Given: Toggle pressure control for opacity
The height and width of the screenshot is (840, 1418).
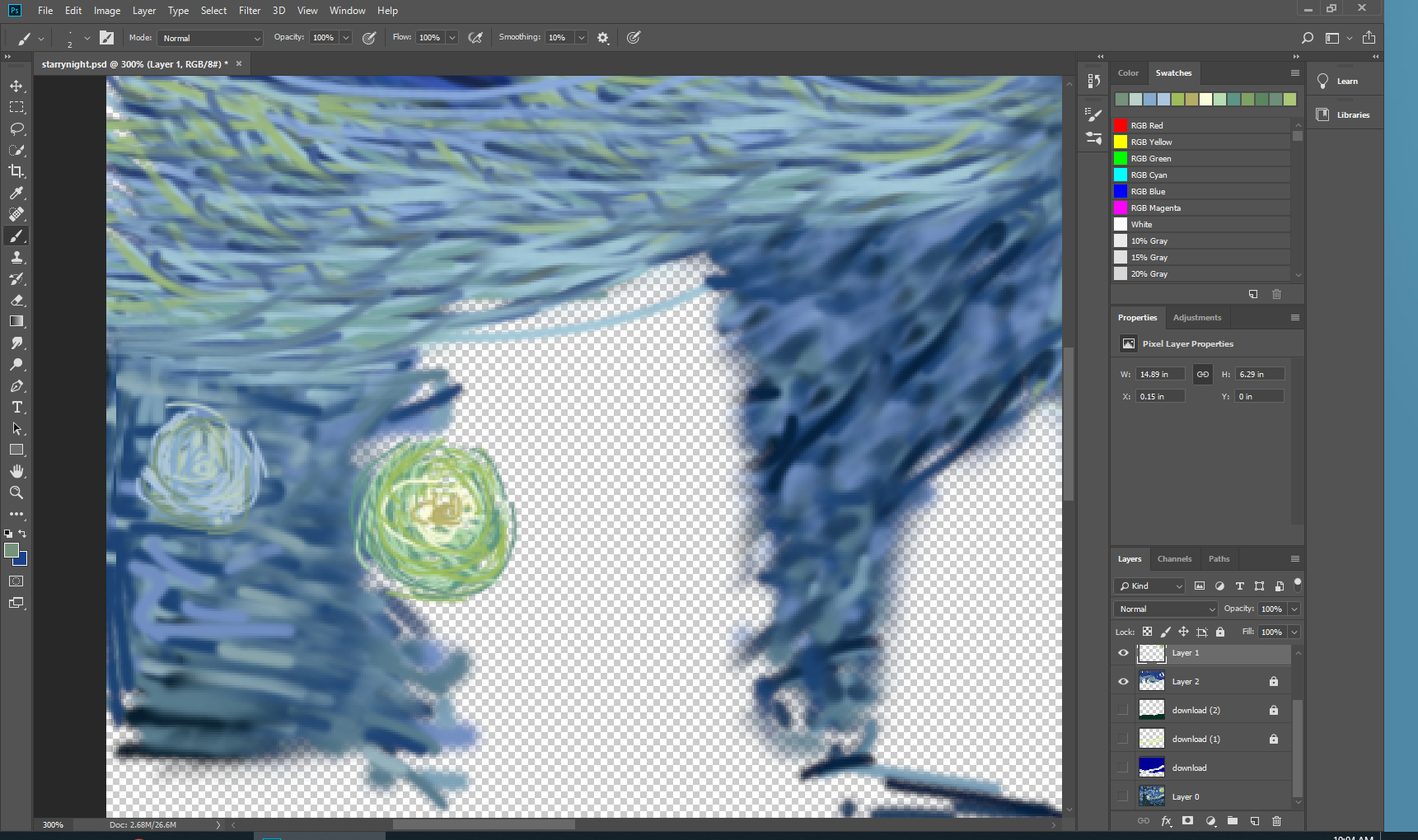Looking at the screenshot, I should (x=369, y=38).
